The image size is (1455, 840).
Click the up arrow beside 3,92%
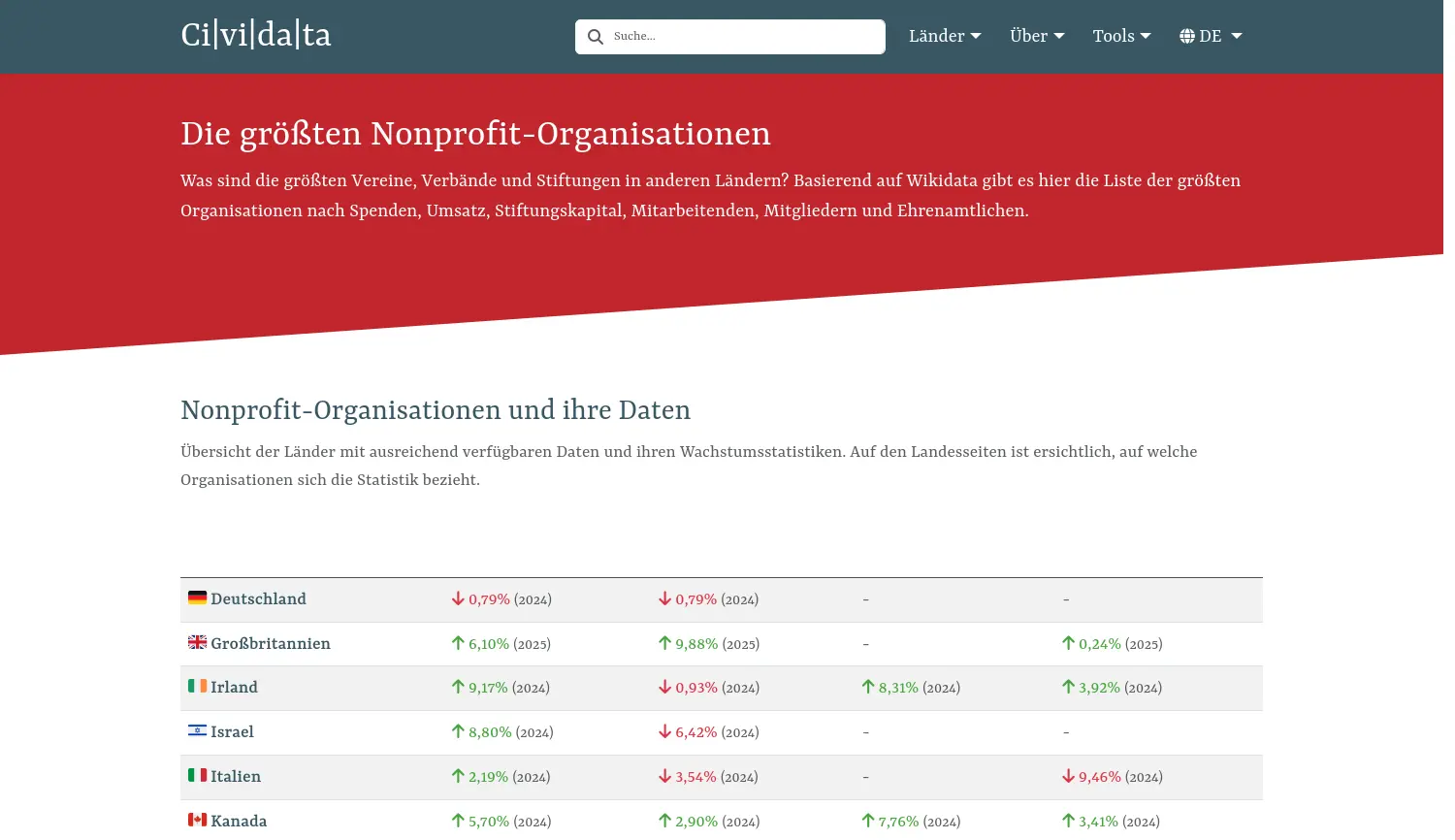[1068, 687]
